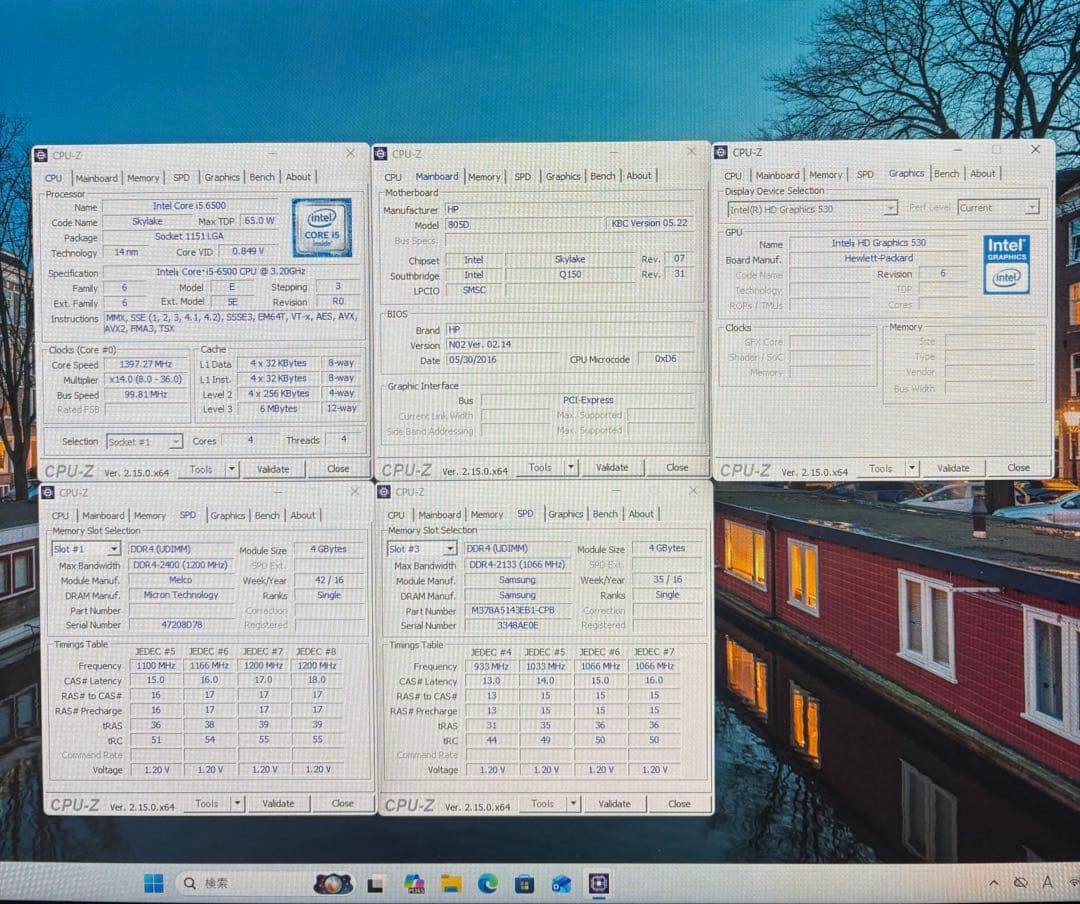
Task: Launch Microsoft Edge from the taskbar
Action: coord(489,882)
